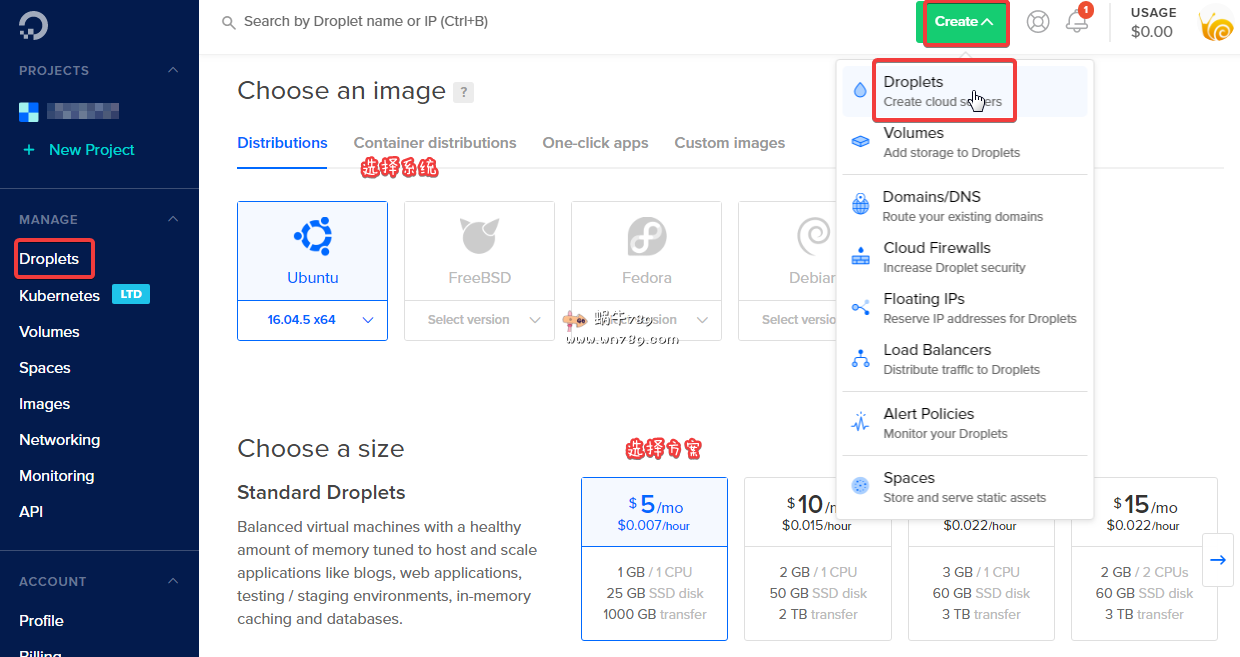This screenshot has height=657, width=1240.
Task: Collapse the MANAGE sidebar section
Action: [173, 219]
